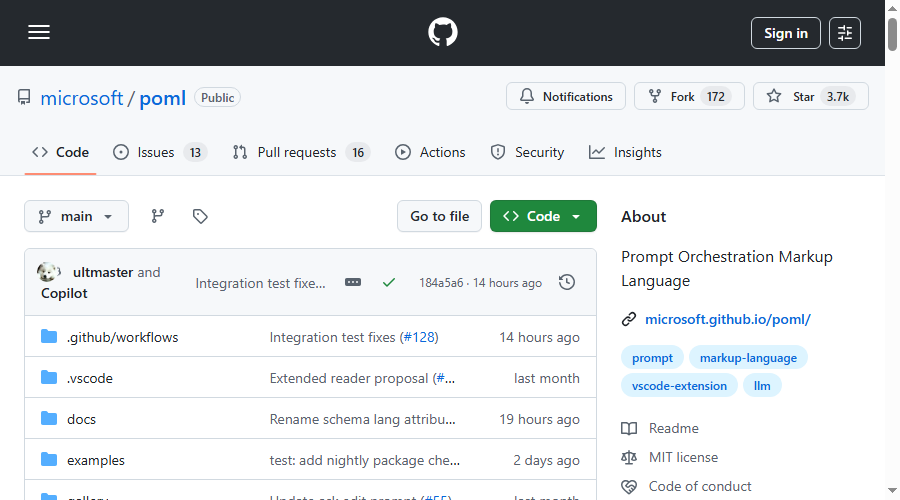Viewport: 900px width, 500px height.
Task: Select the vscode-extension topic tag
Action: [x=679, y=386]
